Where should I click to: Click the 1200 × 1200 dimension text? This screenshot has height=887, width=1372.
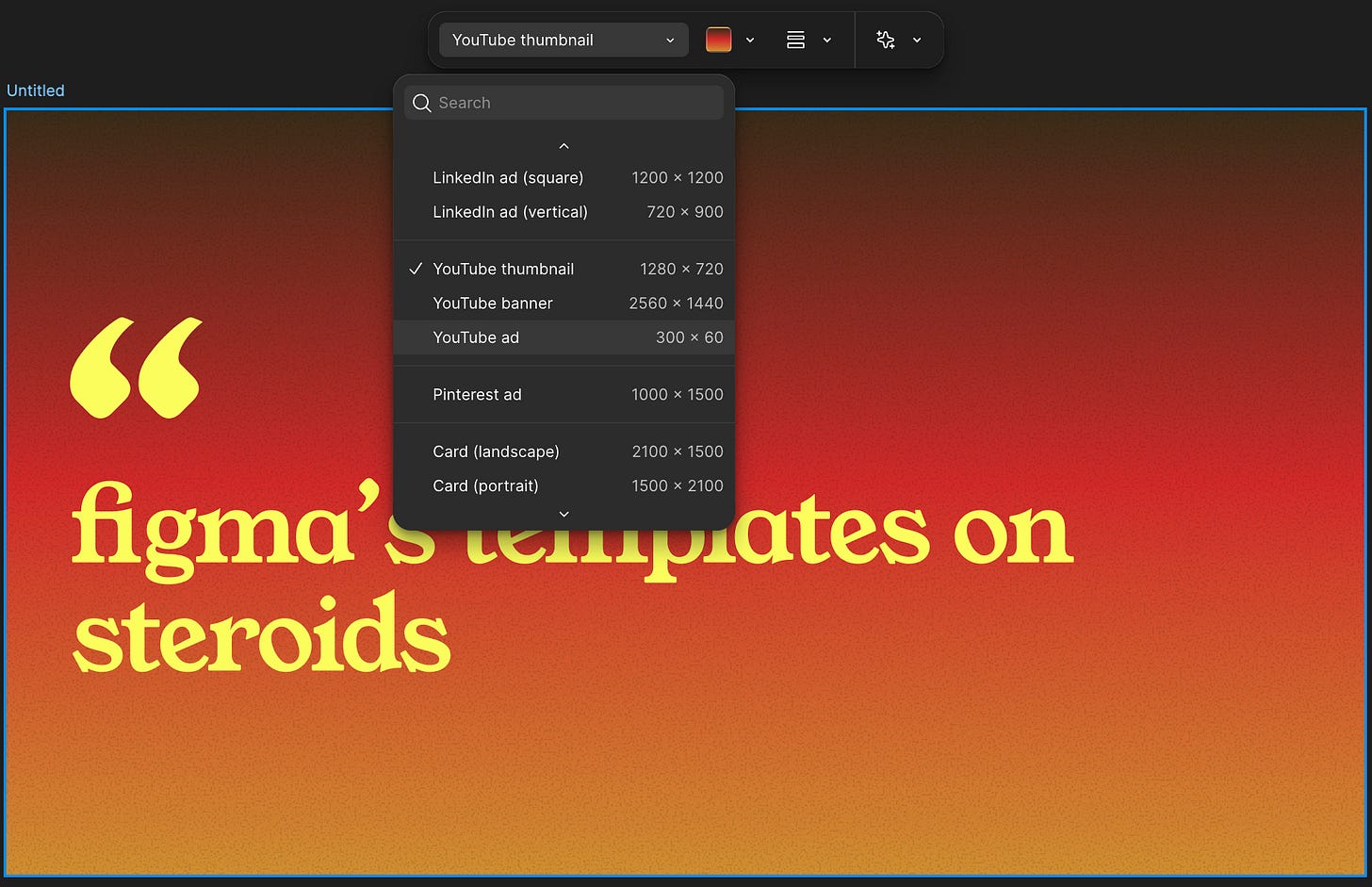[677, 177]
